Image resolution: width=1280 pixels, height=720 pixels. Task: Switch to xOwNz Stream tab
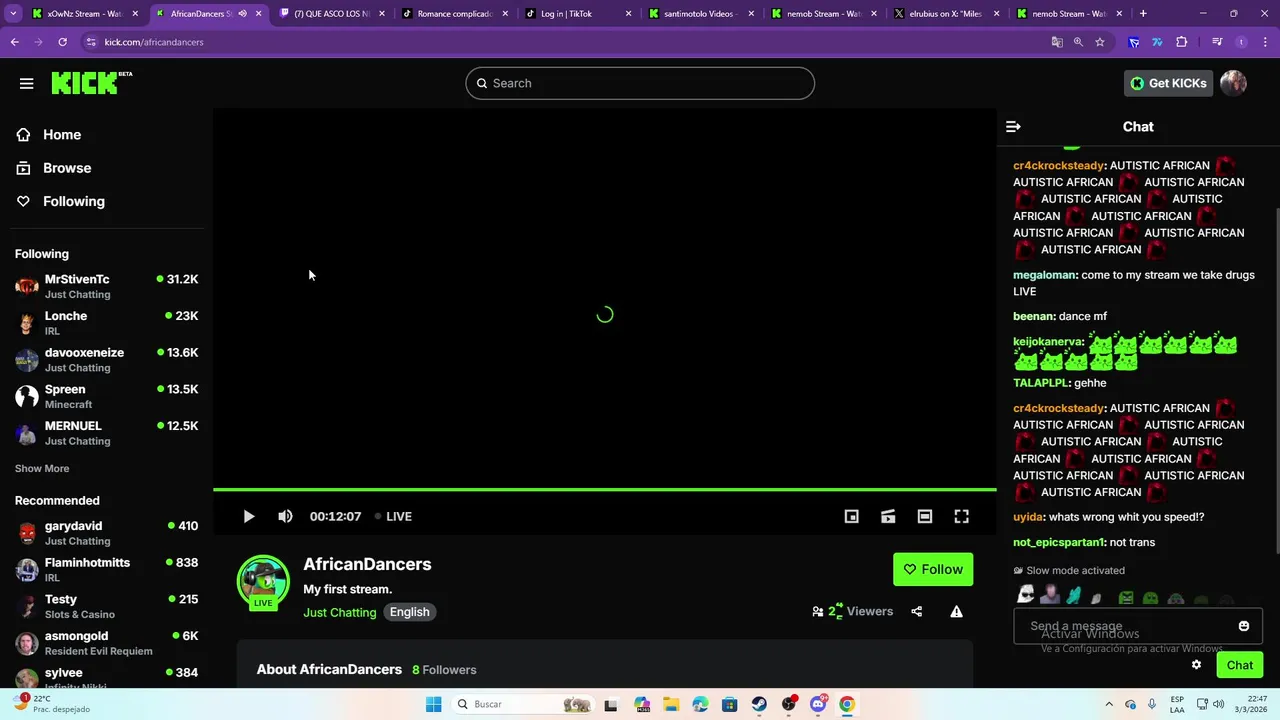point(85,14)
